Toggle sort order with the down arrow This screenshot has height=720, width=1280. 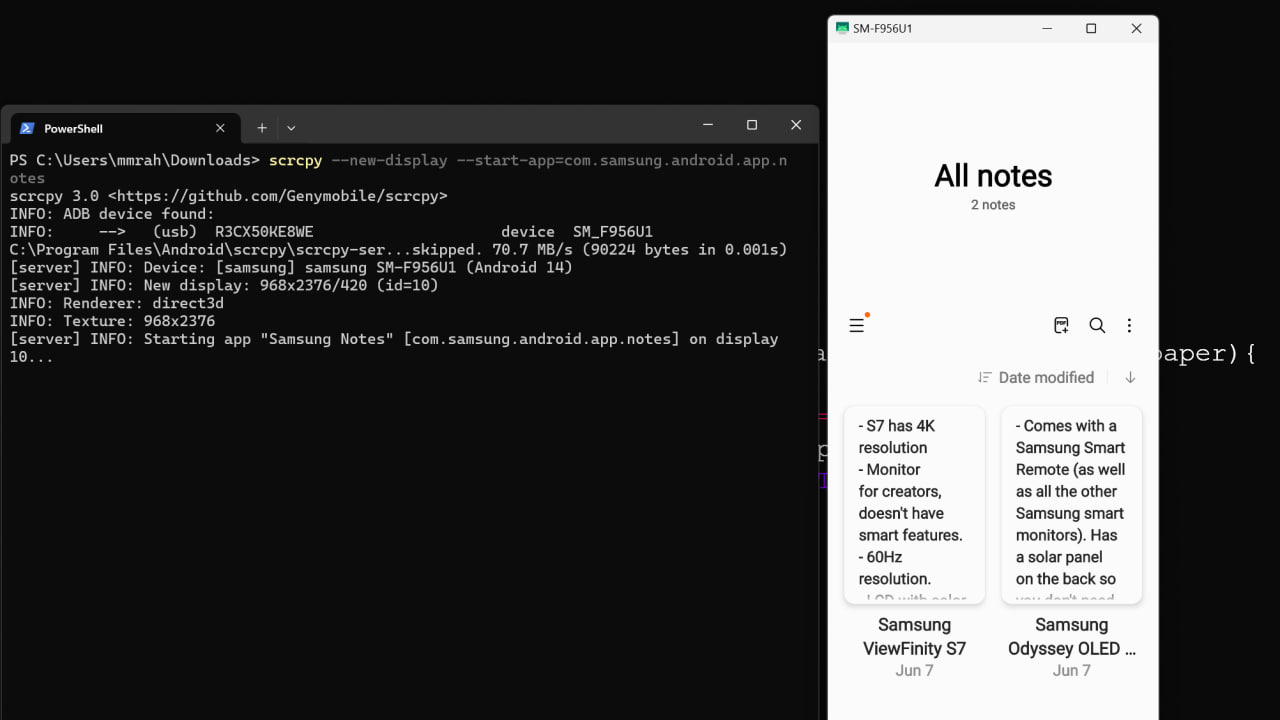click(x=1130, y=377)
